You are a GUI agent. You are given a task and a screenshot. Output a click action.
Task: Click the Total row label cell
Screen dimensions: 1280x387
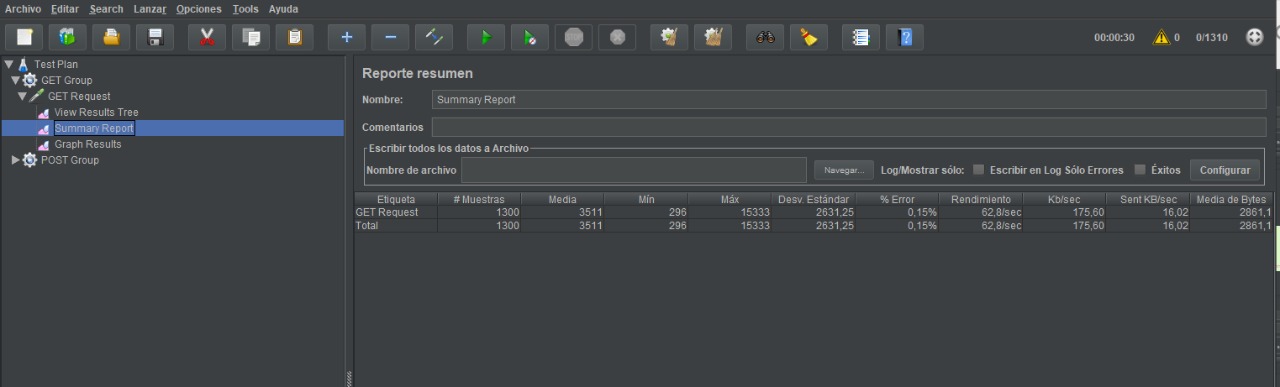(396, 226)
